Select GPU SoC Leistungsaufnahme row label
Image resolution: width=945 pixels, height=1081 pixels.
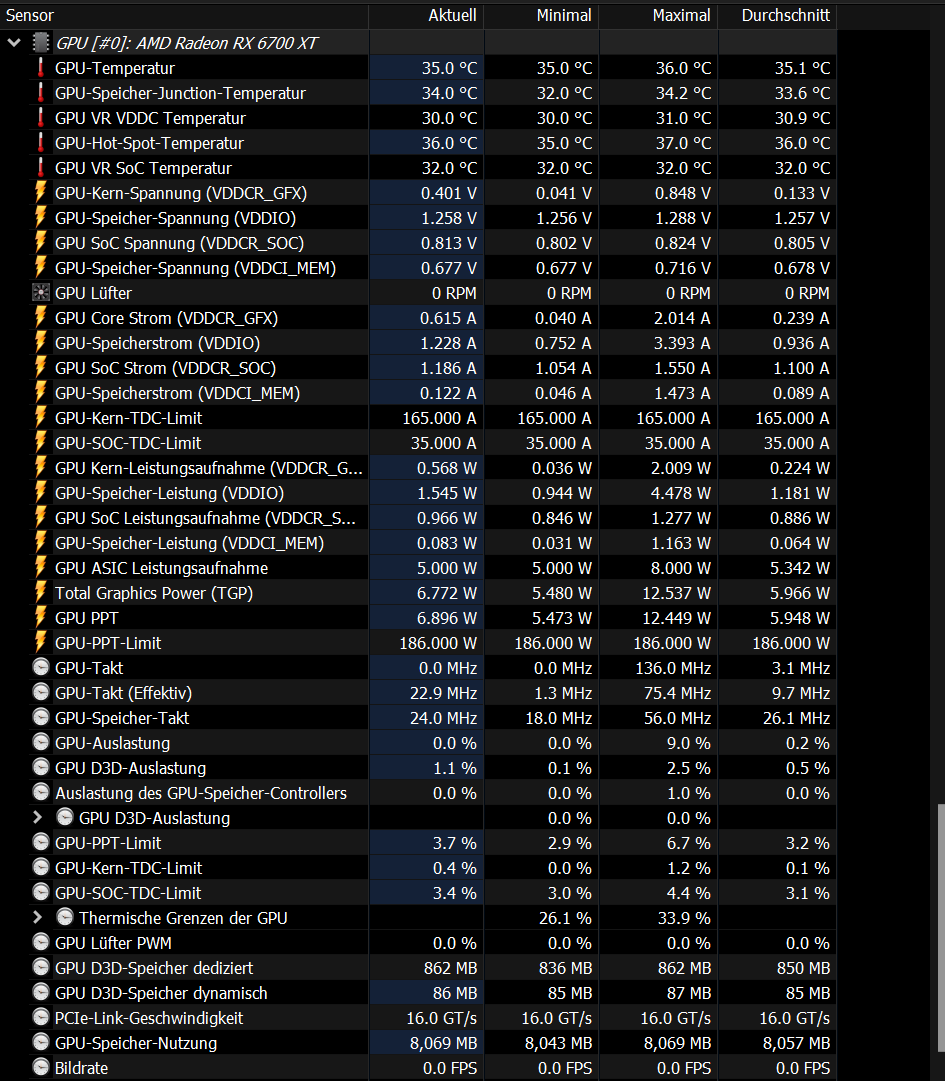(x=205, y=518)
